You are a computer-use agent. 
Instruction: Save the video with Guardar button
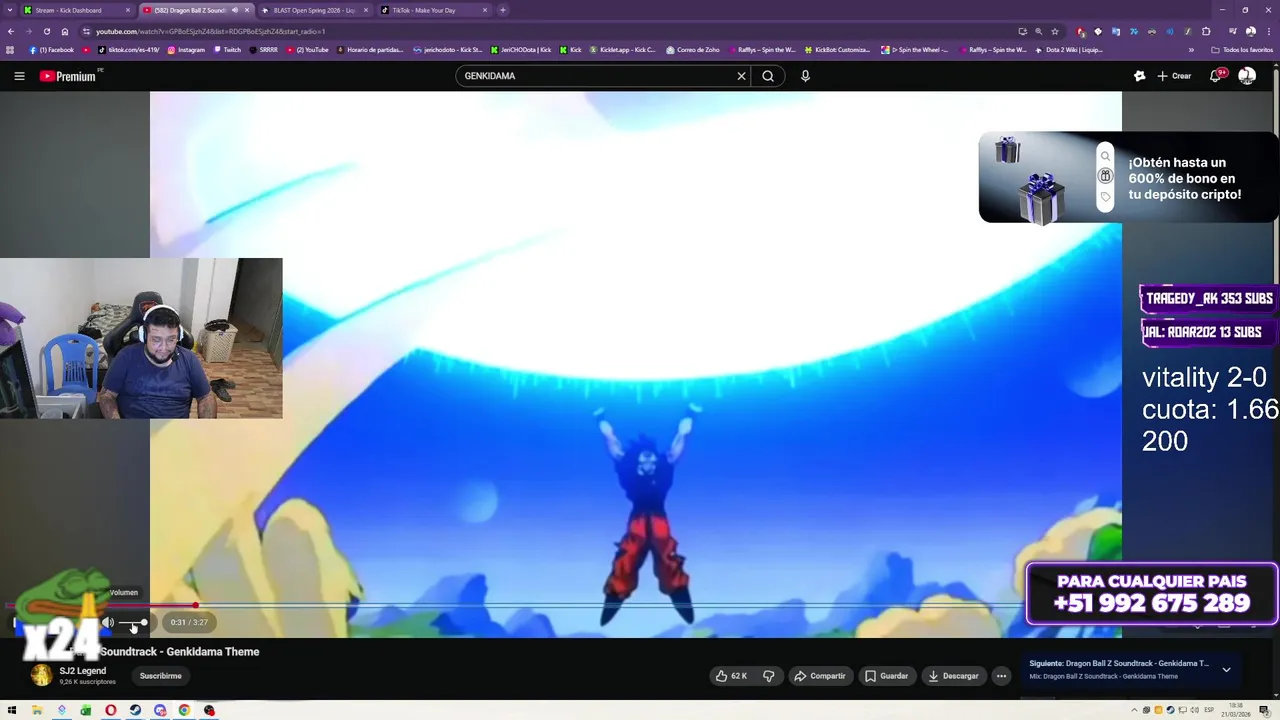[887, 676]
